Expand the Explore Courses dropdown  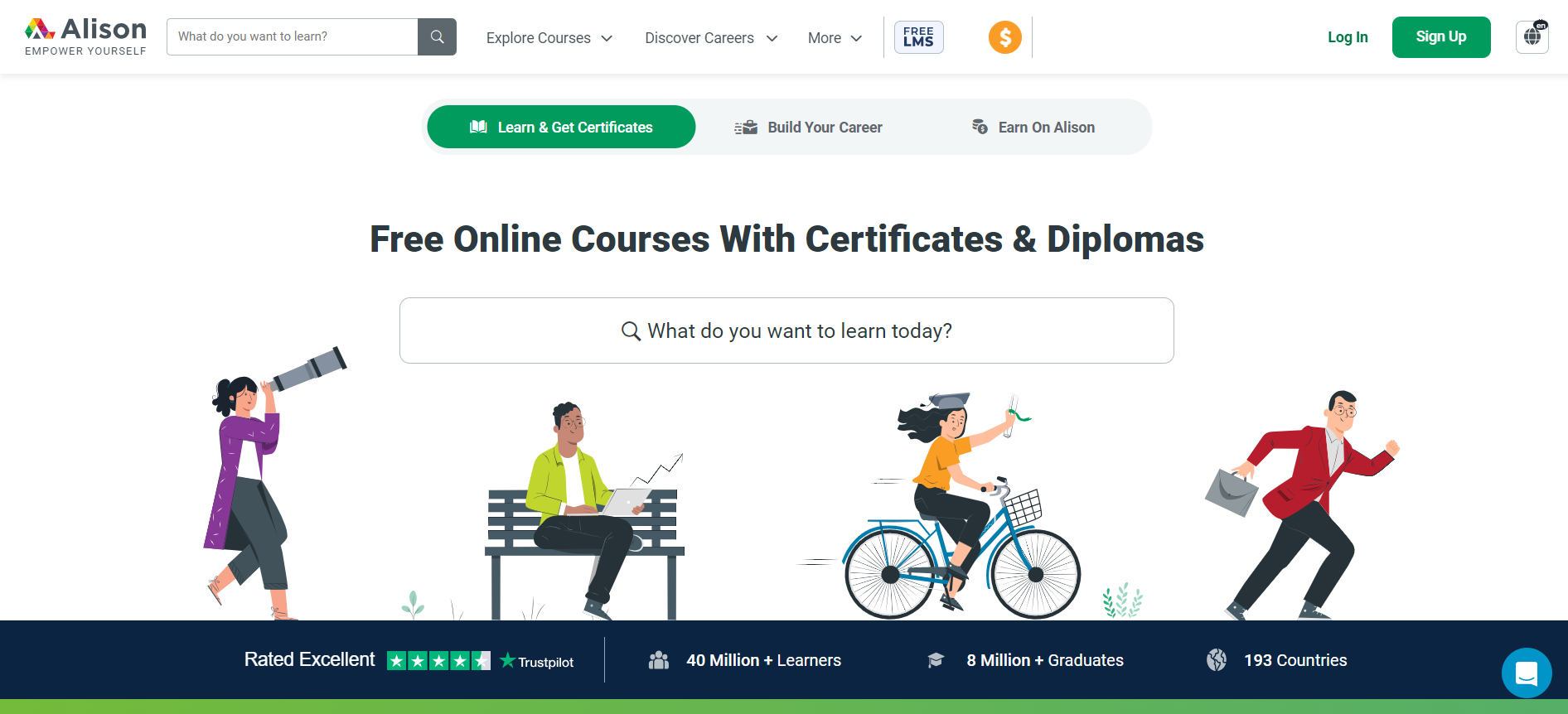pyautogui.click(x=549, y=38)
